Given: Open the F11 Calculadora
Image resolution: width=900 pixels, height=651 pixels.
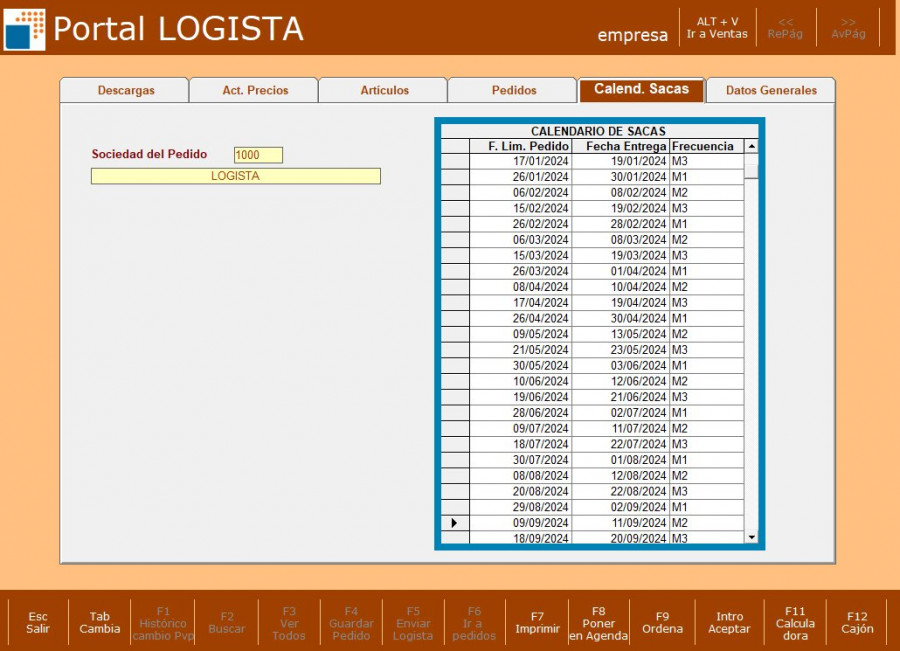Looking at the screenshot, I should tap(795, 623).
